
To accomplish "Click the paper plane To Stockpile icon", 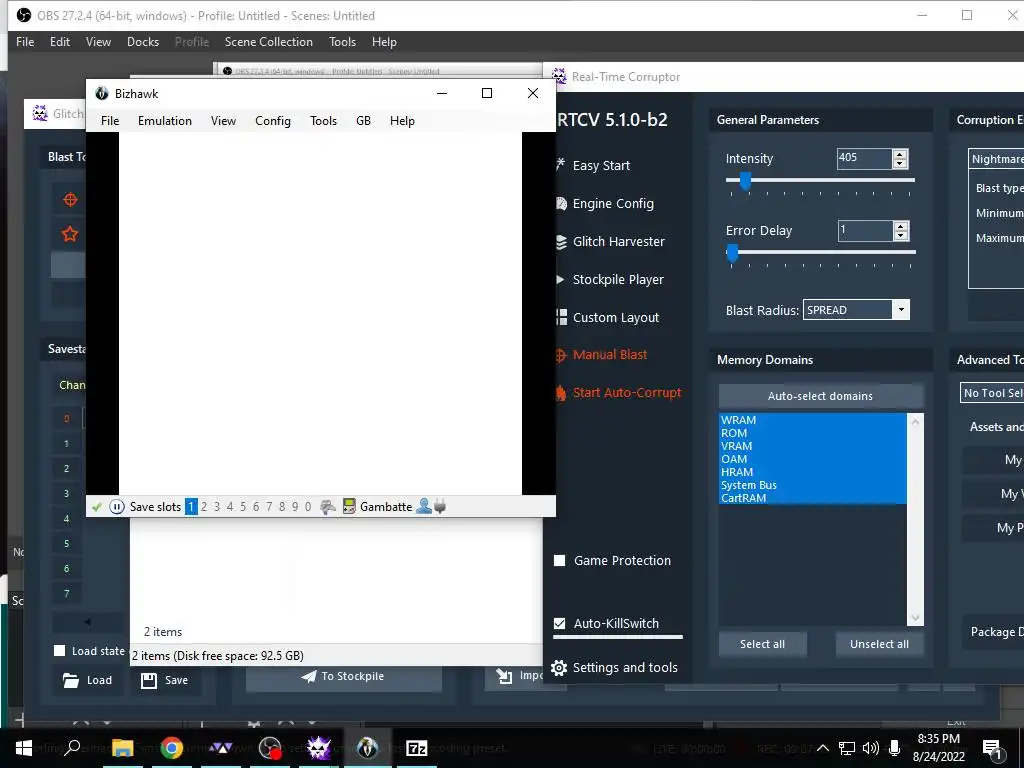I will pyautogui.click(x=309, y=677).
